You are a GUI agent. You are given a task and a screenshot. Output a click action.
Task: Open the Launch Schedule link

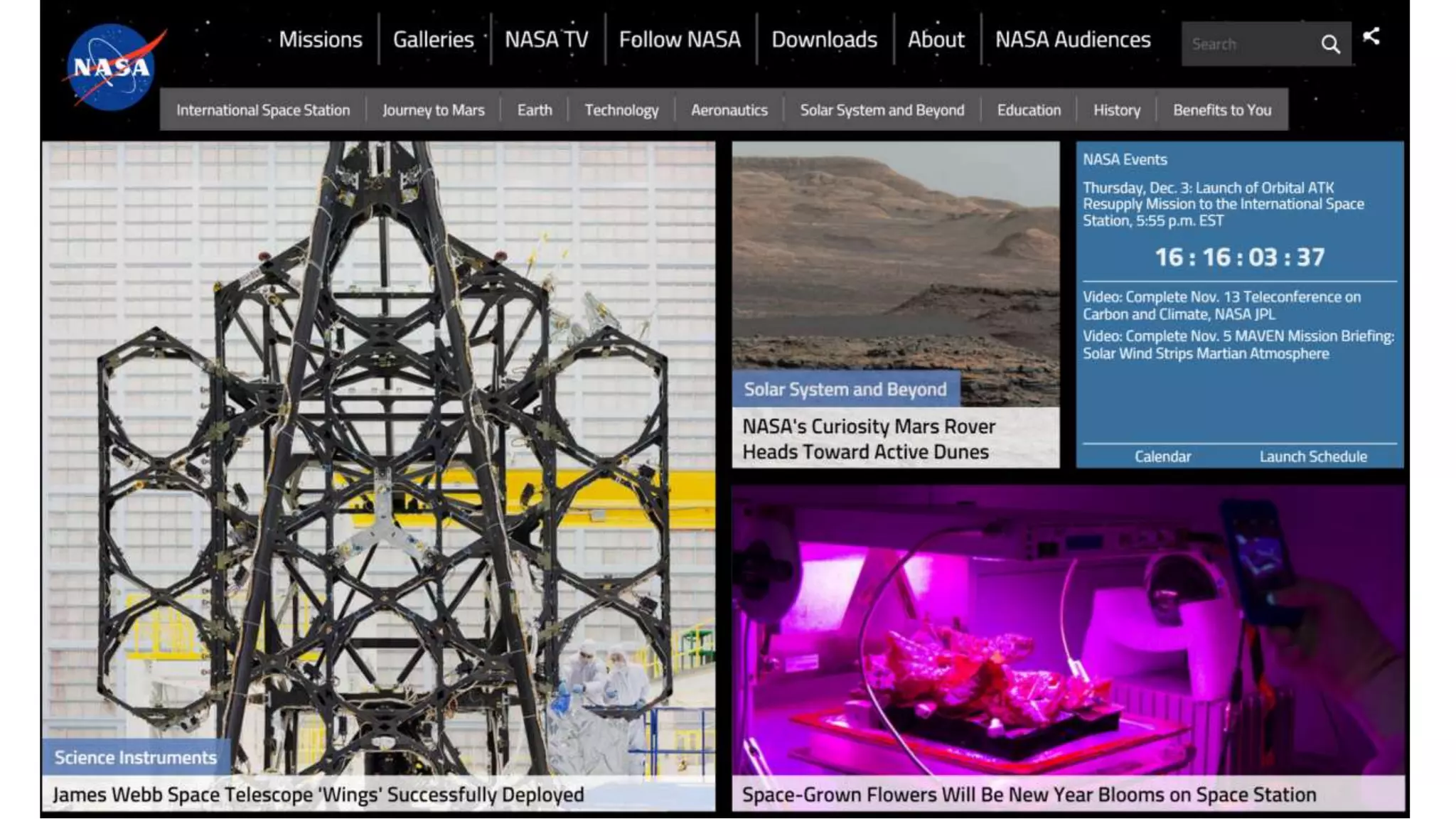[x=1312, y=456]
